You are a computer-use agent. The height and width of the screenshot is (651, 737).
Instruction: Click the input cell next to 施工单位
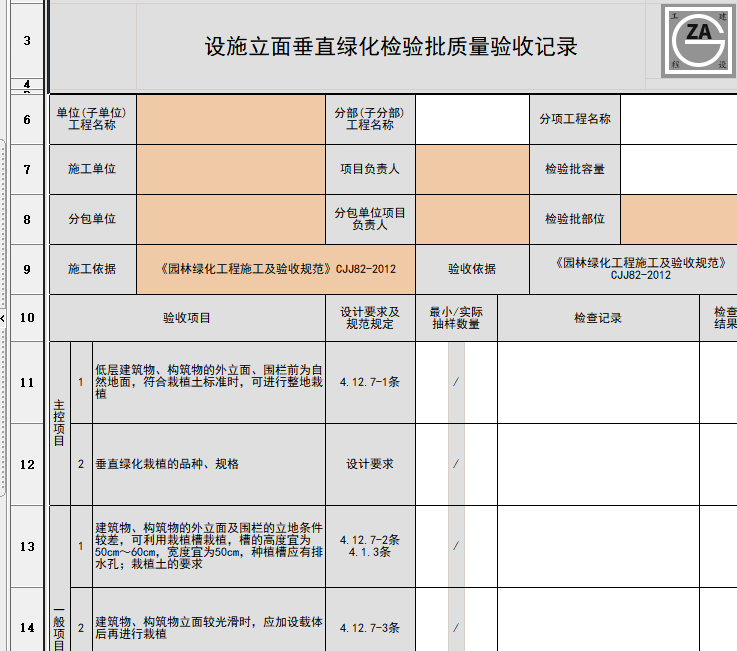pyautogui.click(x=231, y=170)
